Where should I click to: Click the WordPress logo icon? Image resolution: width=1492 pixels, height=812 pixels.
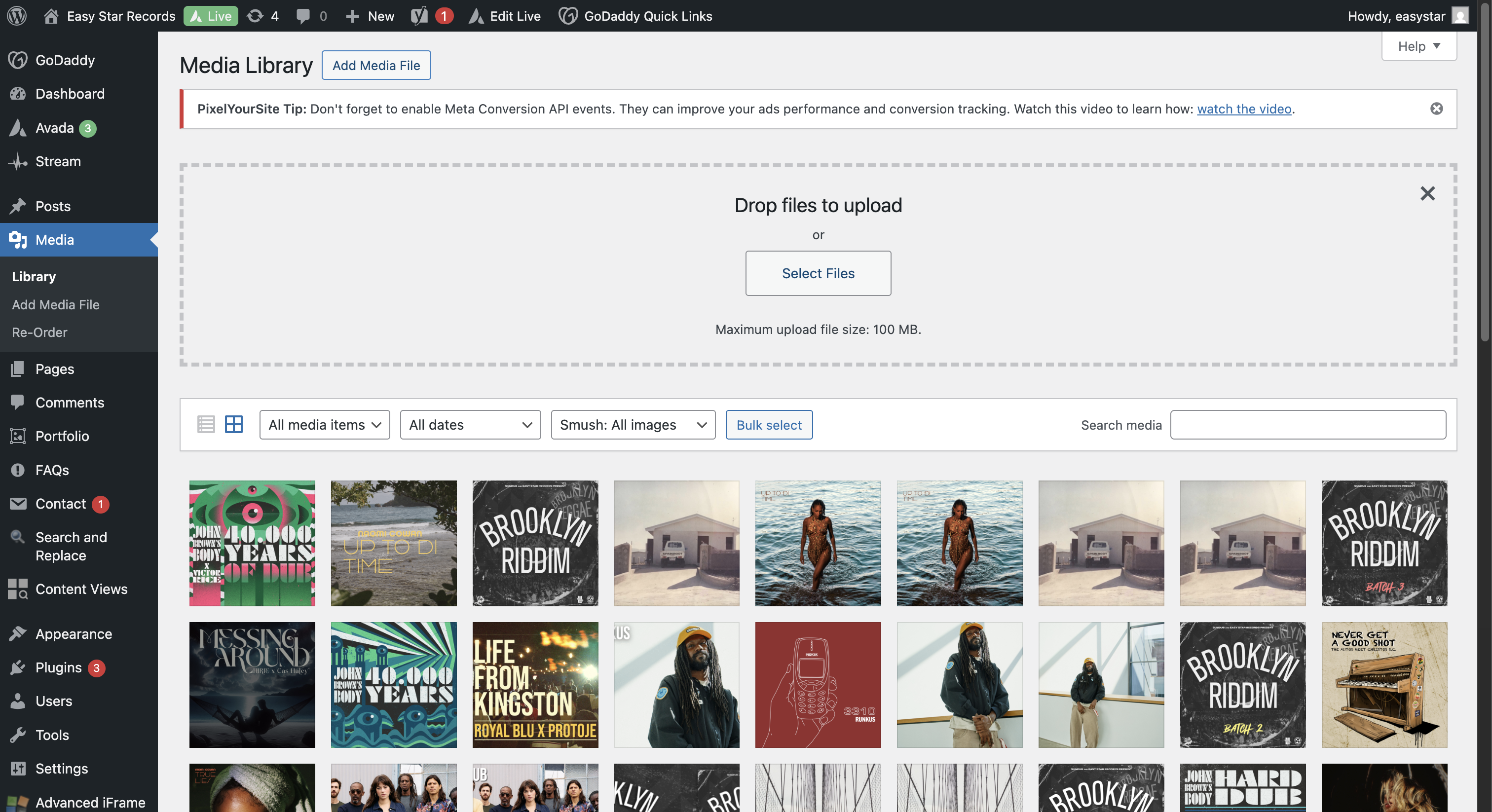[17, 16]
